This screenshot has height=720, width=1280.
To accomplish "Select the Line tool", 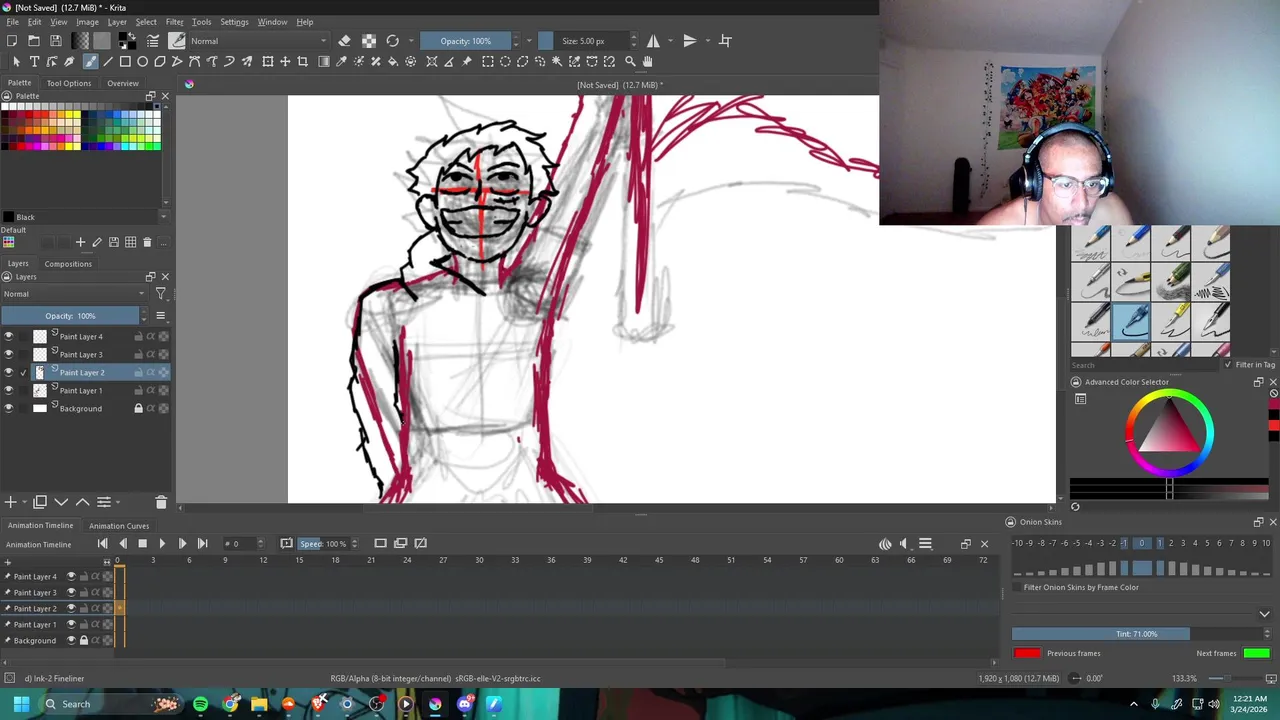I will [x=108, y=61].
